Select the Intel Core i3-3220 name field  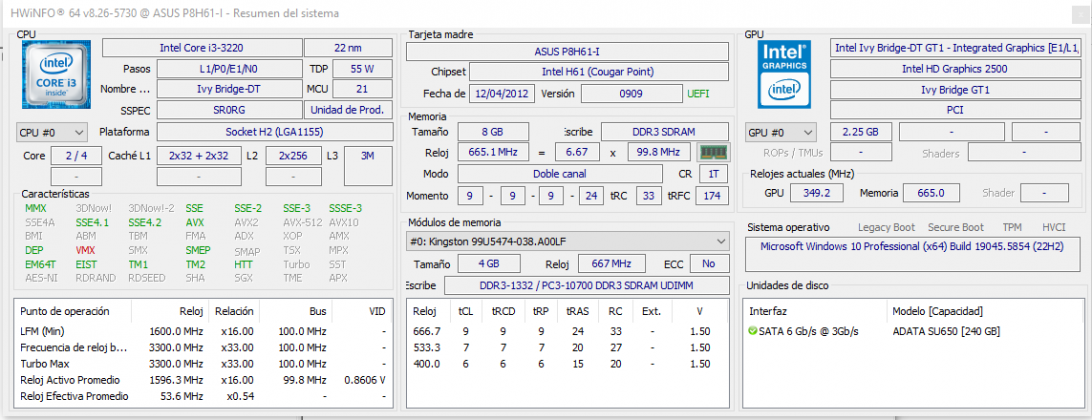(x=202, y=47)
